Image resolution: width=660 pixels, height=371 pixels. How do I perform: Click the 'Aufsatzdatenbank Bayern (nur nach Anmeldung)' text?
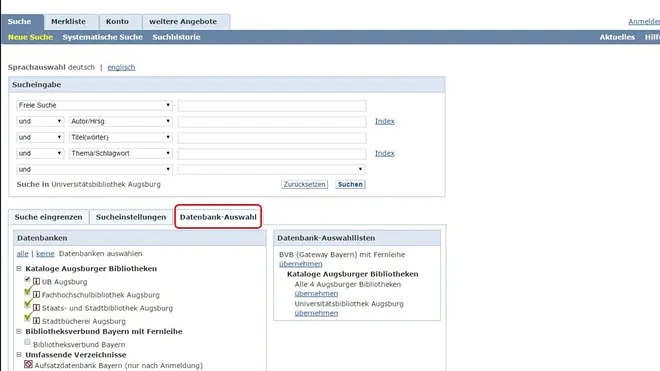pos(119,366)
